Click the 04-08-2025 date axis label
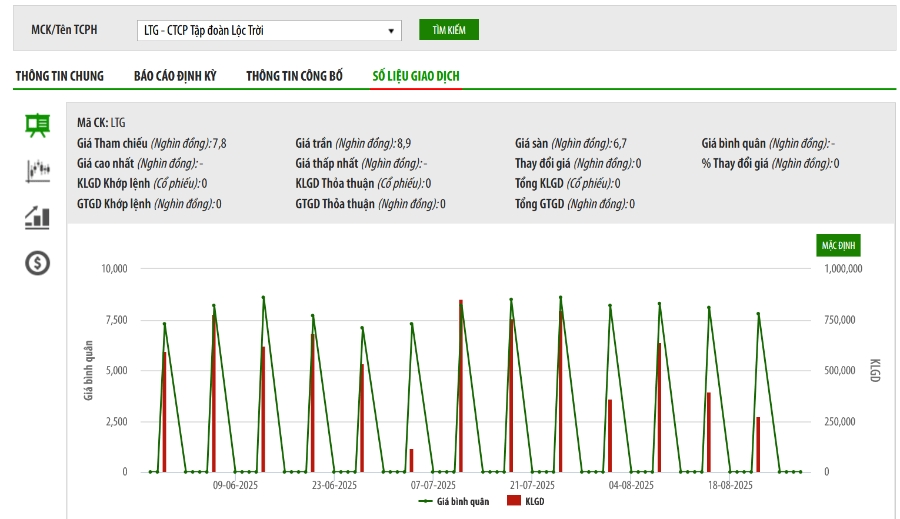Screen dimensions: 900x519 pyautogui.click(x=631, y=485)
